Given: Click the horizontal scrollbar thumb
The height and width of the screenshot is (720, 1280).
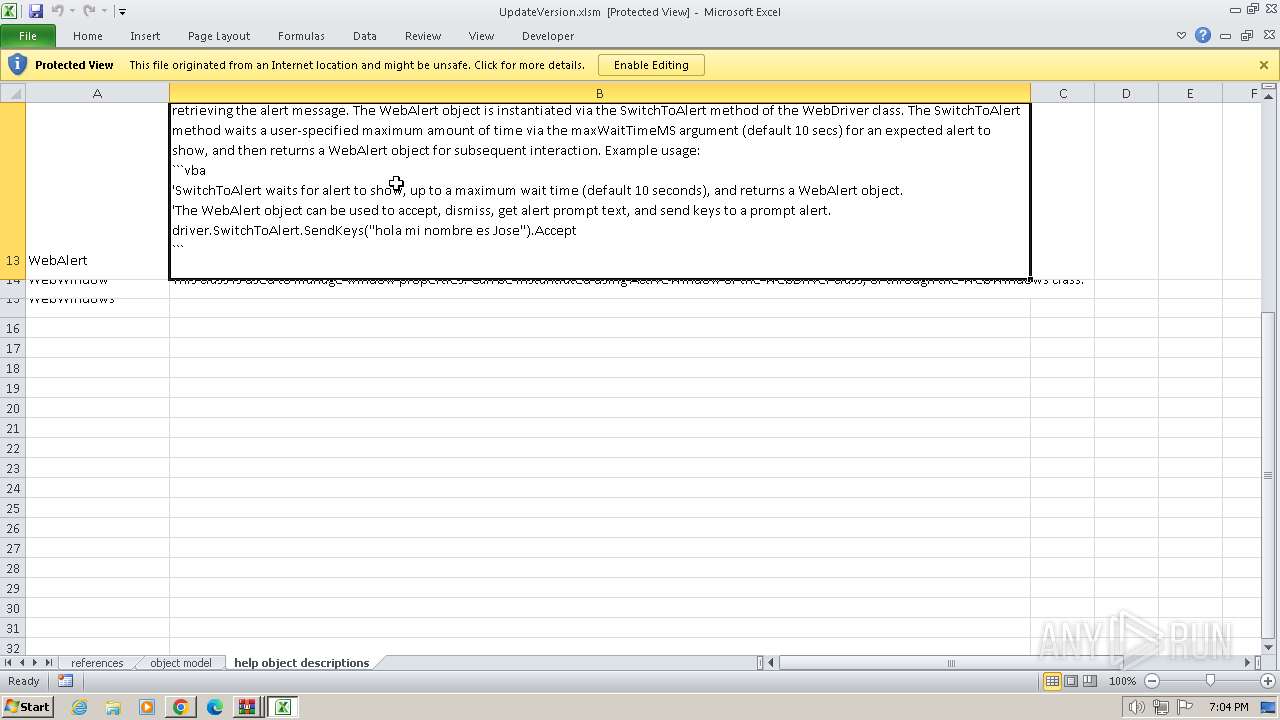Looking at the screenshot, I should pos(951,663).
